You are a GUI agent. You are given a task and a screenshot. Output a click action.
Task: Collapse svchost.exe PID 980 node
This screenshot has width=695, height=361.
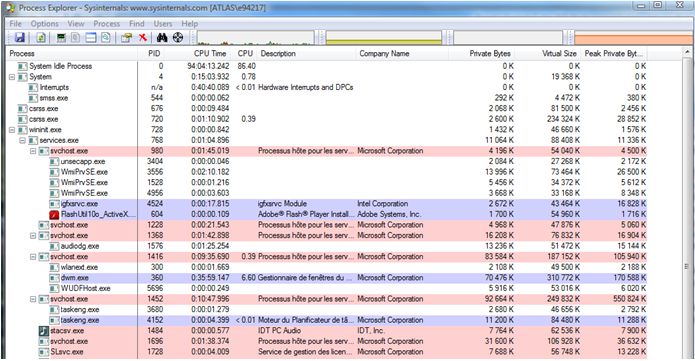coord(33,151)
